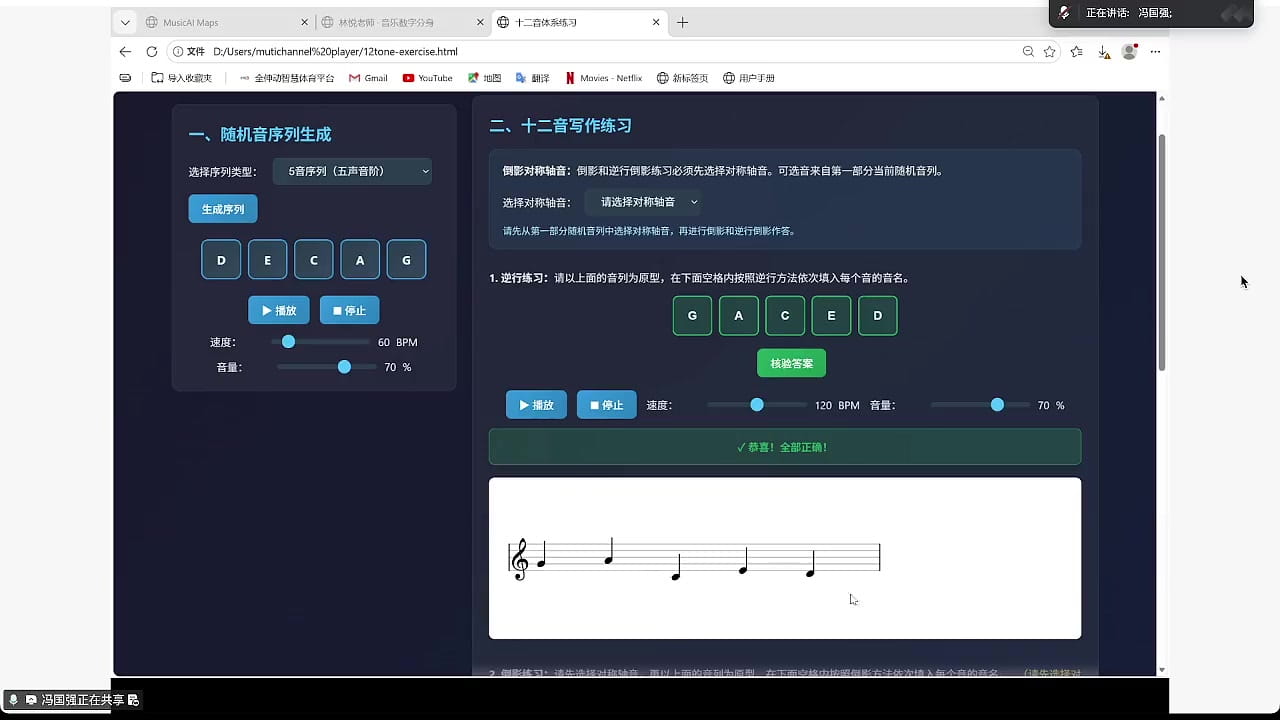Open the 选择对称轴音 dropdown
The image size is (1280, 720).
pyautogui.click(x=644, y=202)
